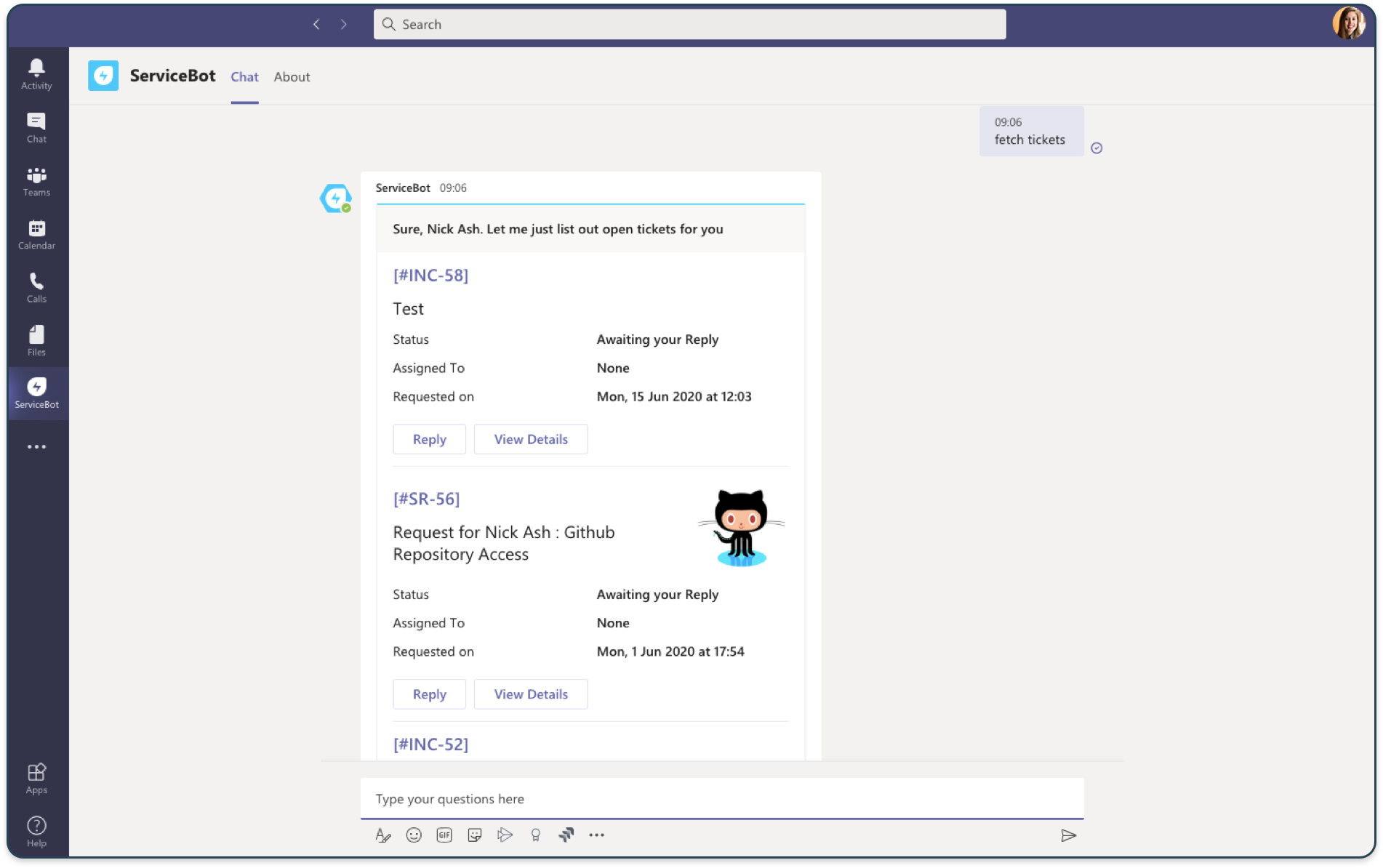Open the Apps store icon

(36, 778)
